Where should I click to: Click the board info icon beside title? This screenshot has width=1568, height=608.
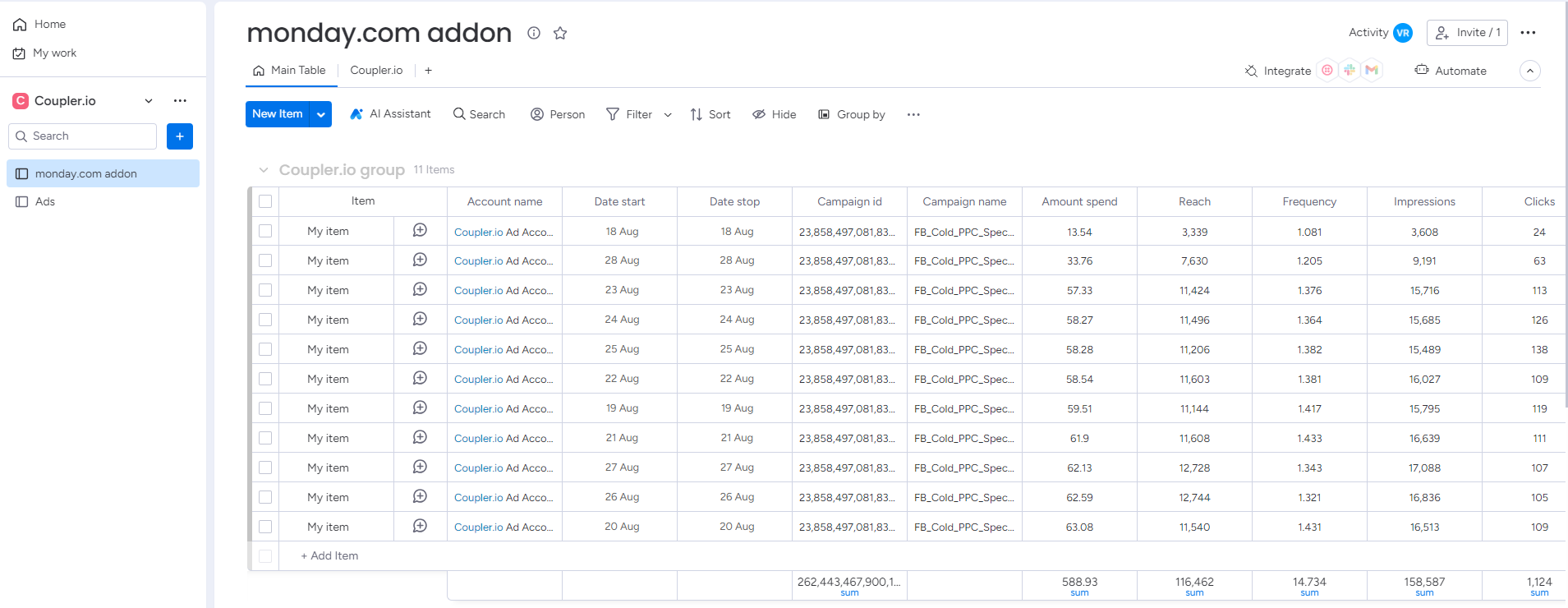click(x=534, y=33)
